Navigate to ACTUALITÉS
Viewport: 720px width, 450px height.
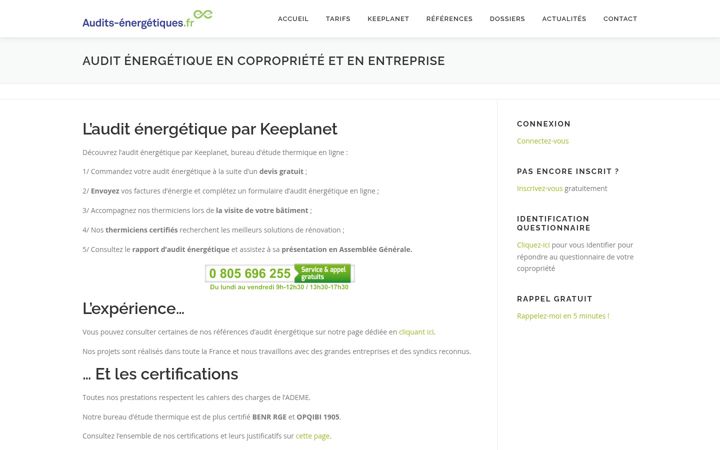[x=564, y=19]
